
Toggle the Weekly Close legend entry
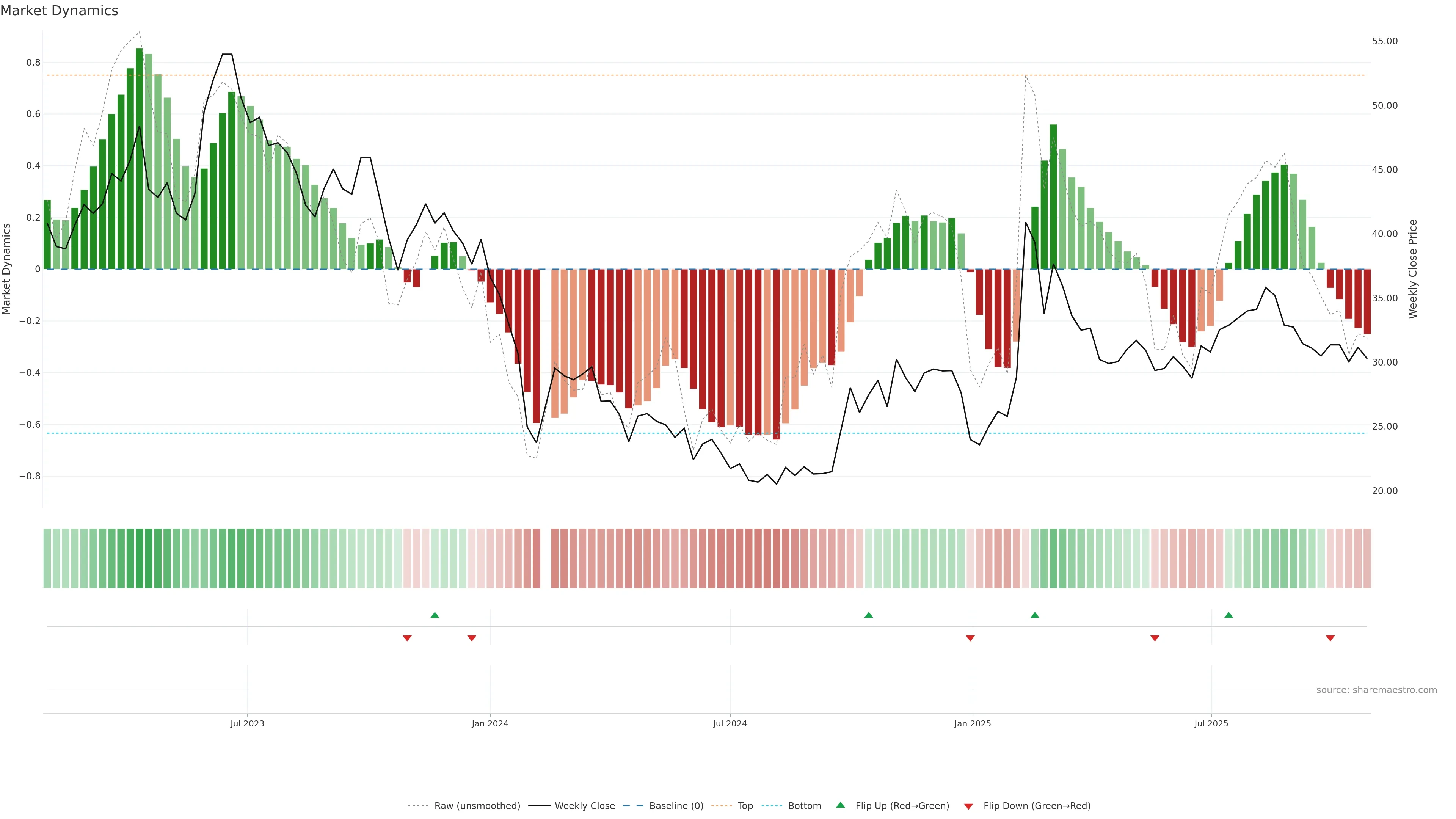click(x=584, y=806)
